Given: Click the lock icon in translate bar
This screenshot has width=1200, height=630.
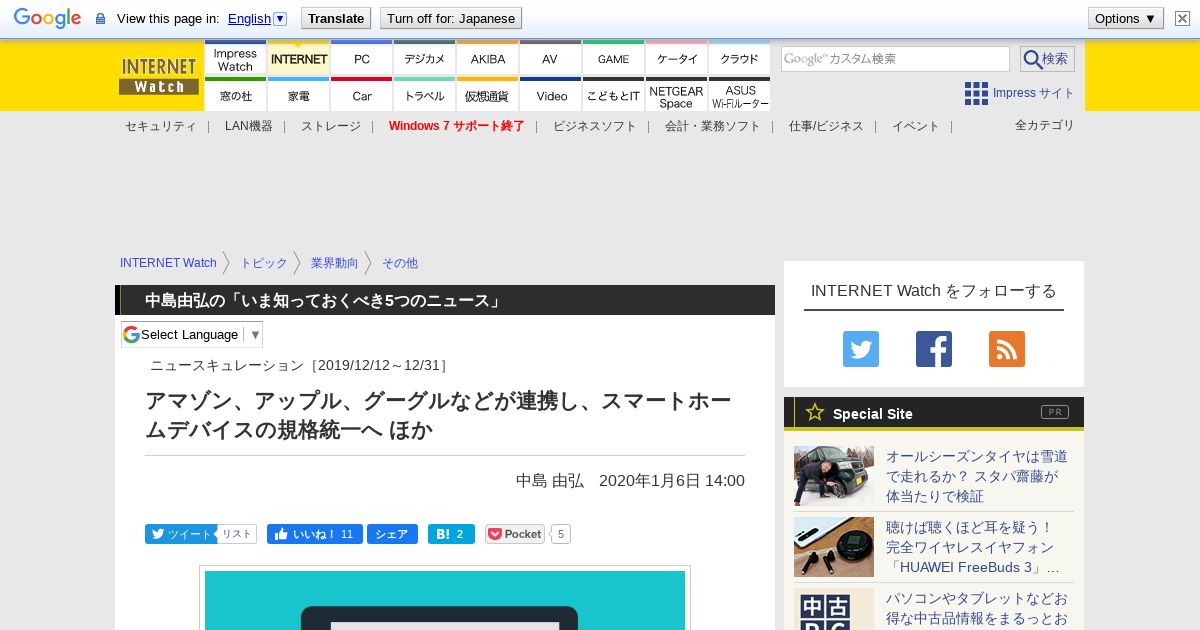Looking at the screenshot, I should click(x=100, y=19).
